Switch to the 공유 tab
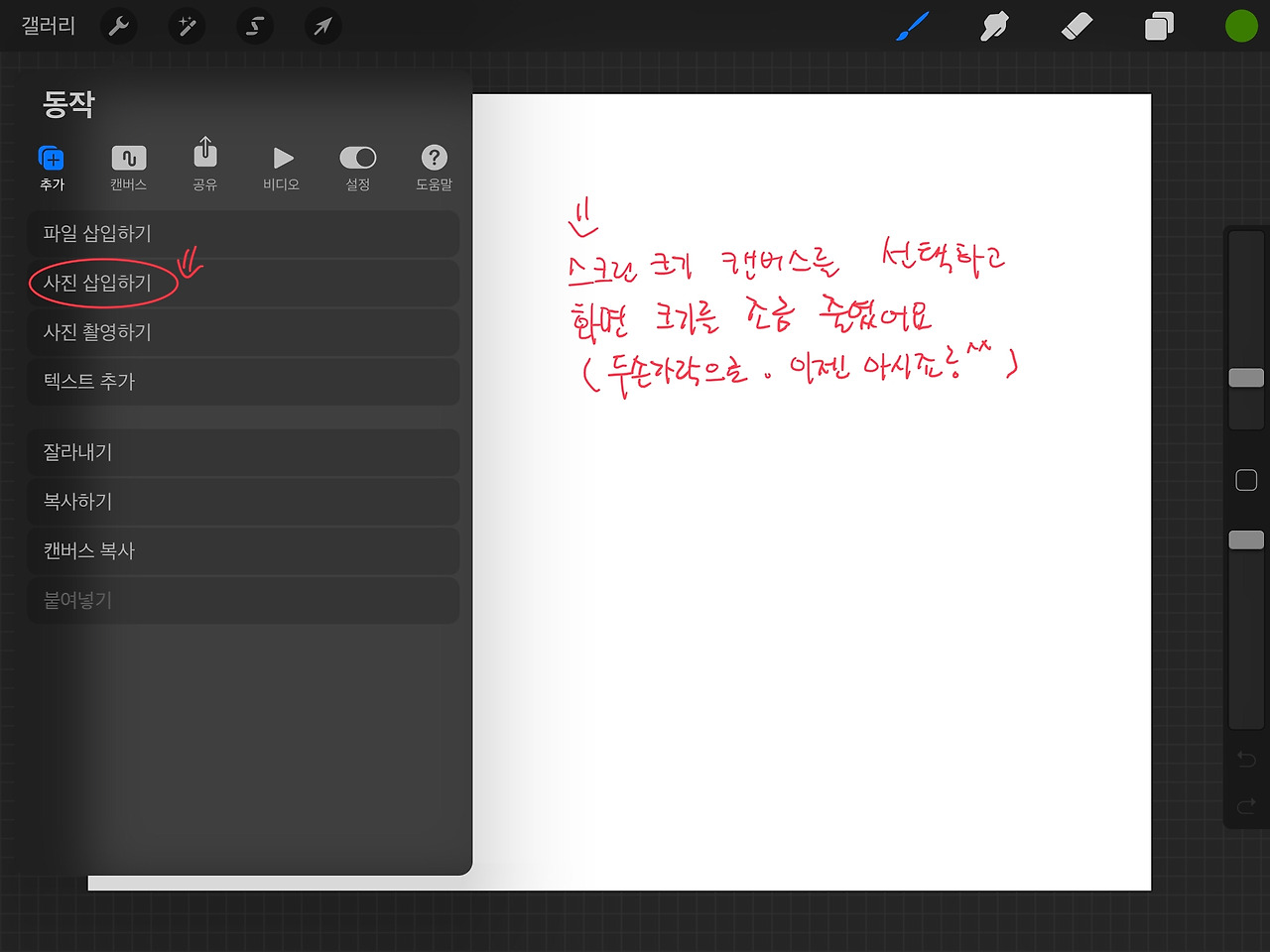This screenshot has height=952, width=1270. (x=204, y=165)
